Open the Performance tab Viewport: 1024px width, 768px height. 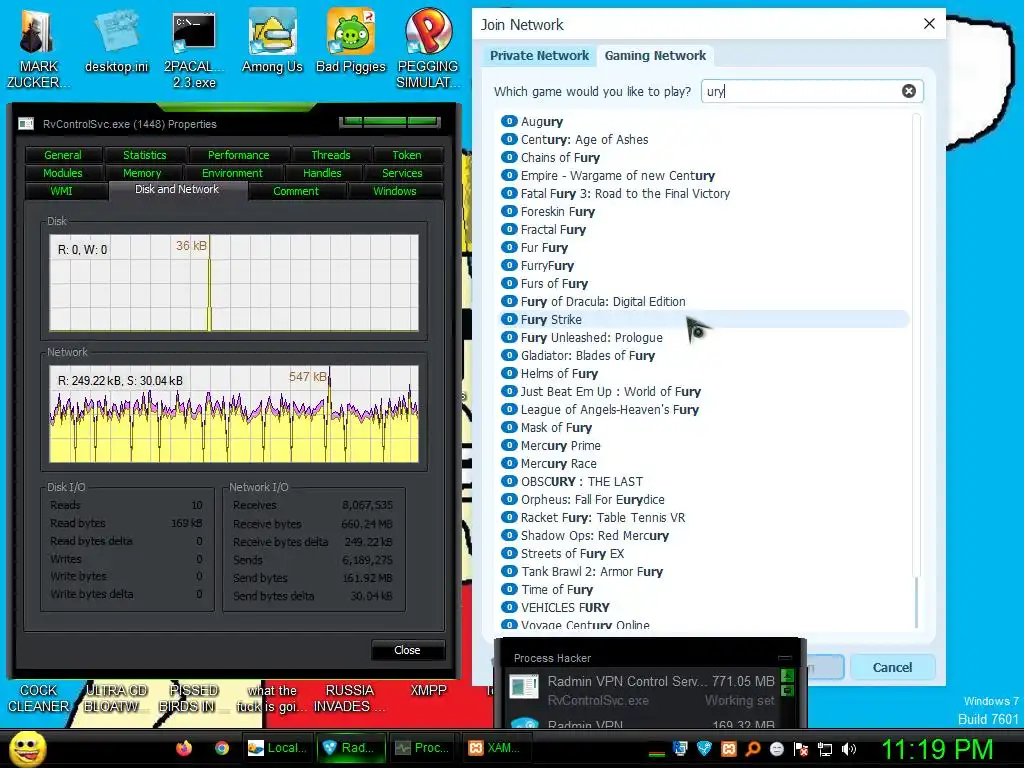238,155
